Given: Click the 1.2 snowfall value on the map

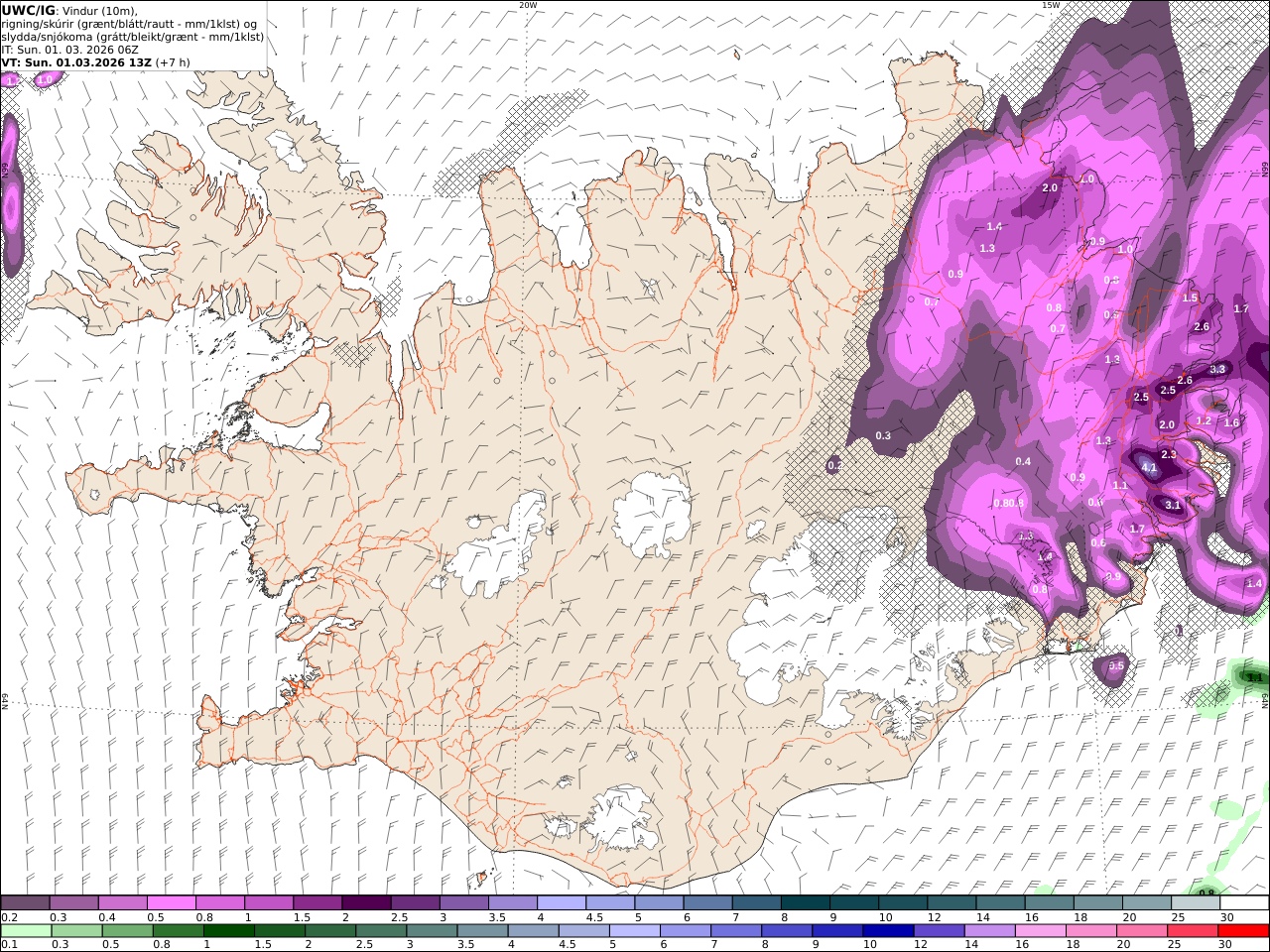Looking at the screenshot, I should [1204, 420].
